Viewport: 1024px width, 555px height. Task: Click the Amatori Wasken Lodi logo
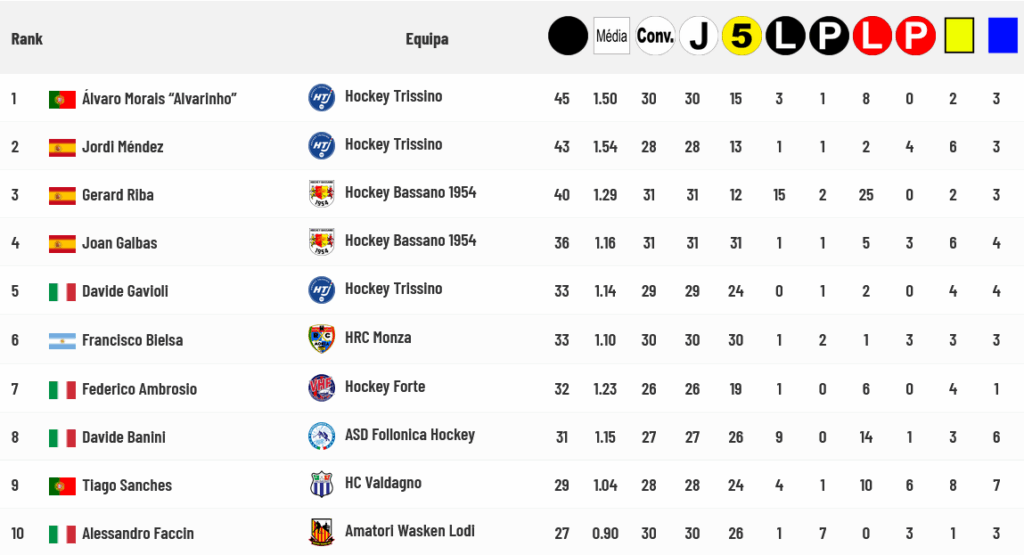pos(321,532)
